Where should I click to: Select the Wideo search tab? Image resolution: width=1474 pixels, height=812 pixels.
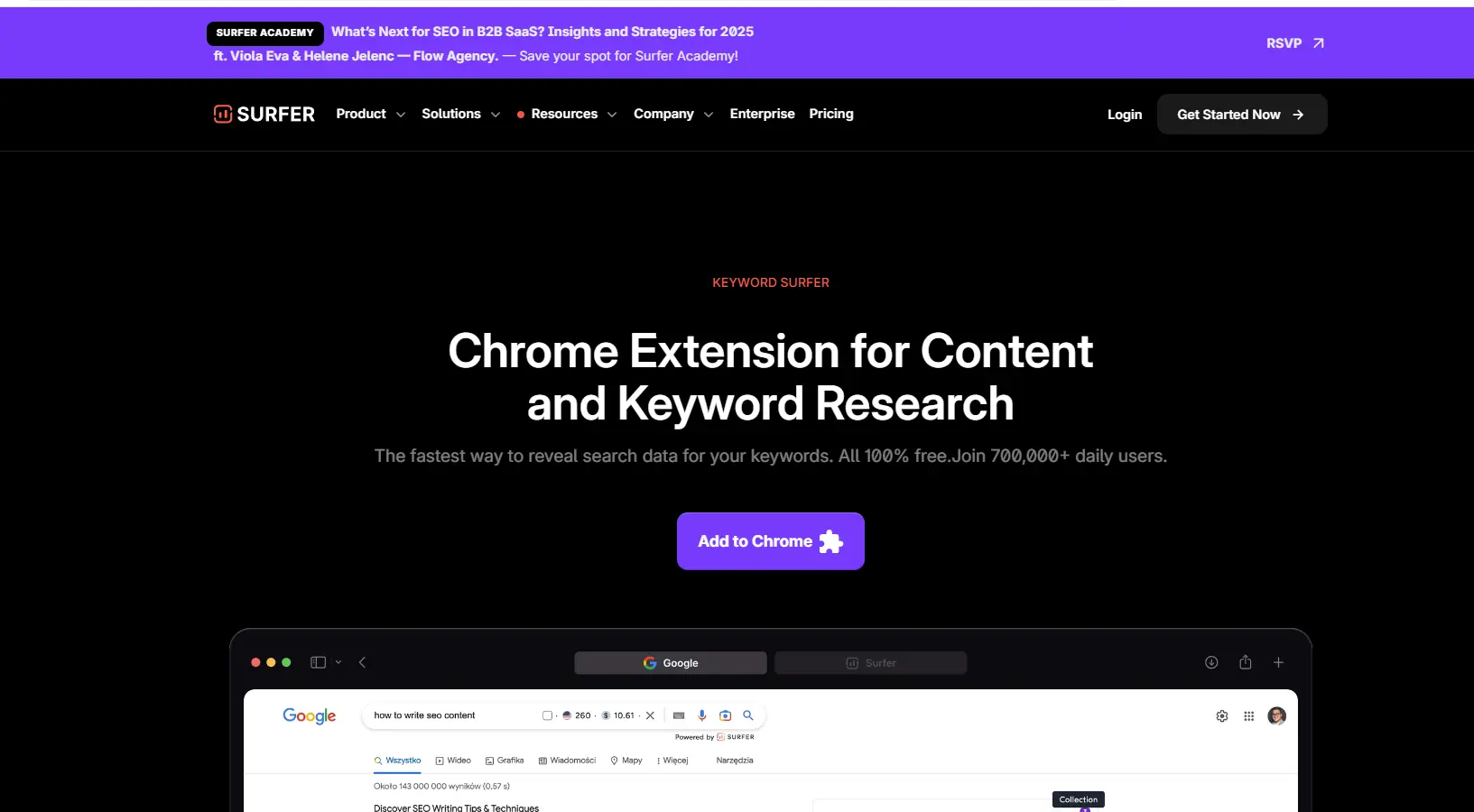pyautogui.click(x=453, y=761)
